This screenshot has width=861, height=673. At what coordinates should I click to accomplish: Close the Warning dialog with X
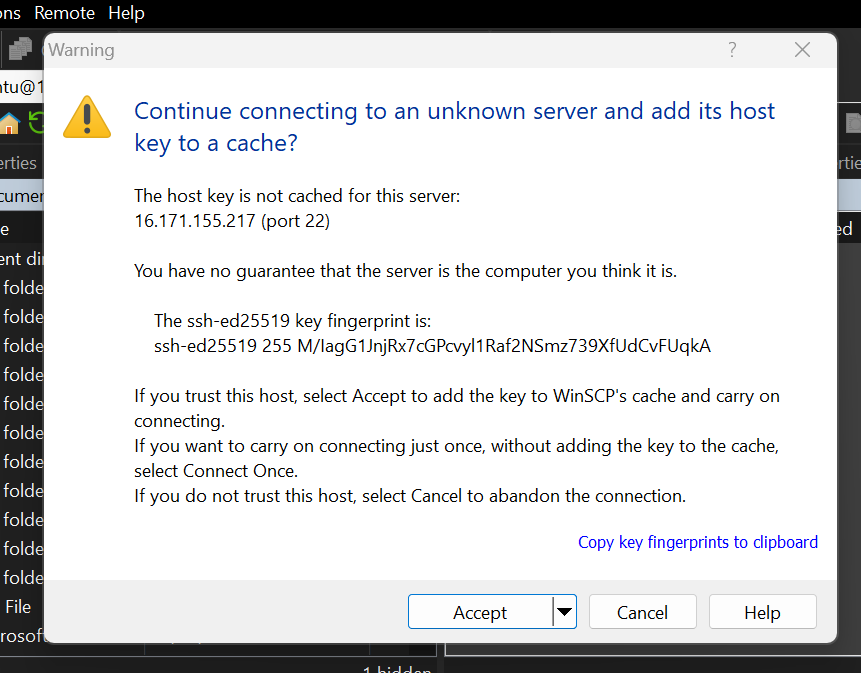[802, 50]
